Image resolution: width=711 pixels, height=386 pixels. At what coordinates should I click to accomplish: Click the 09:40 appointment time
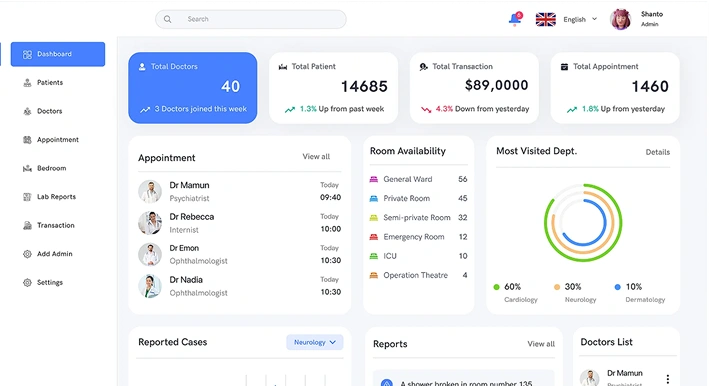point(331,198)
